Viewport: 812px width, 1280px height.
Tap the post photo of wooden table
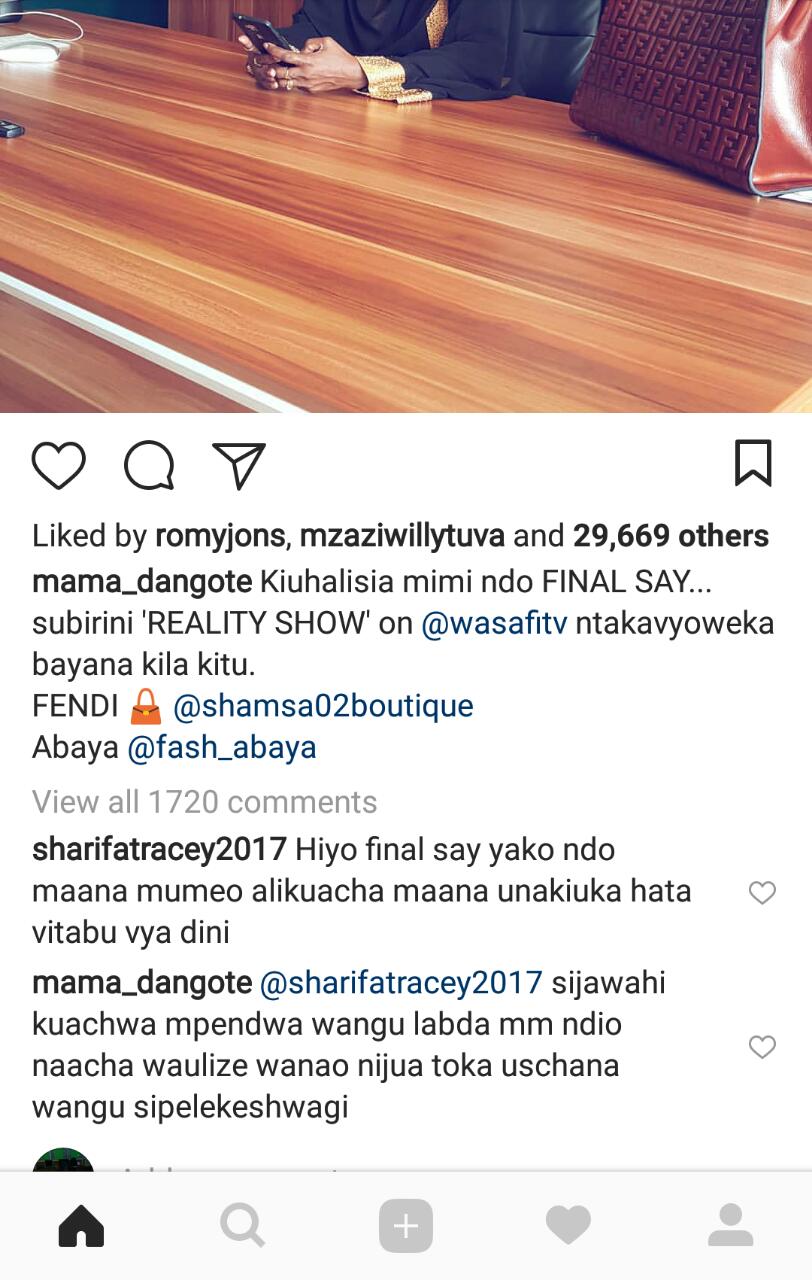tap(406, 206)
